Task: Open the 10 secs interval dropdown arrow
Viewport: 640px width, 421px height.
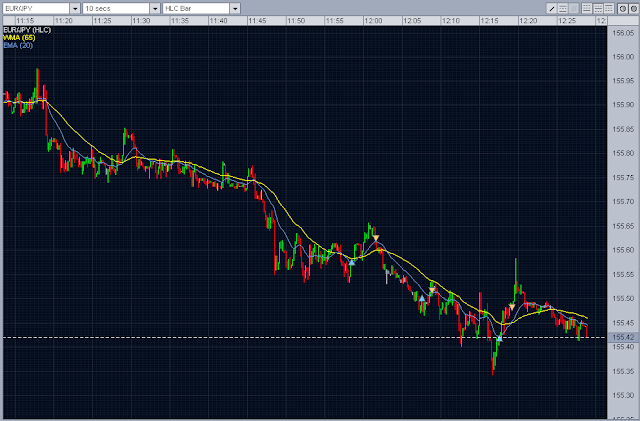Action: point(155,9)
